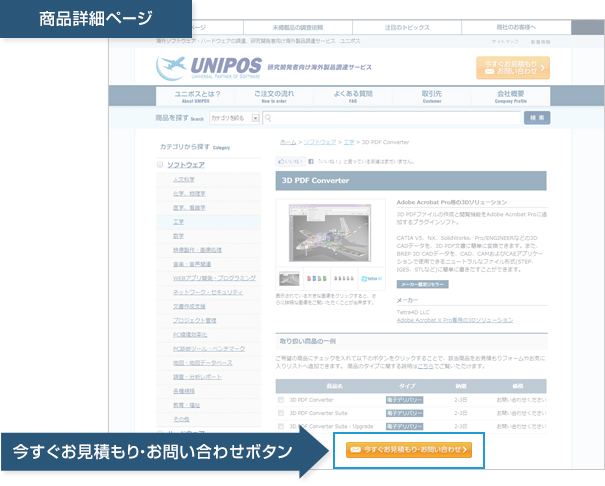Check the 3D PDF Converter Suite - Upgrade checkbox

click(x=281, y=426)
